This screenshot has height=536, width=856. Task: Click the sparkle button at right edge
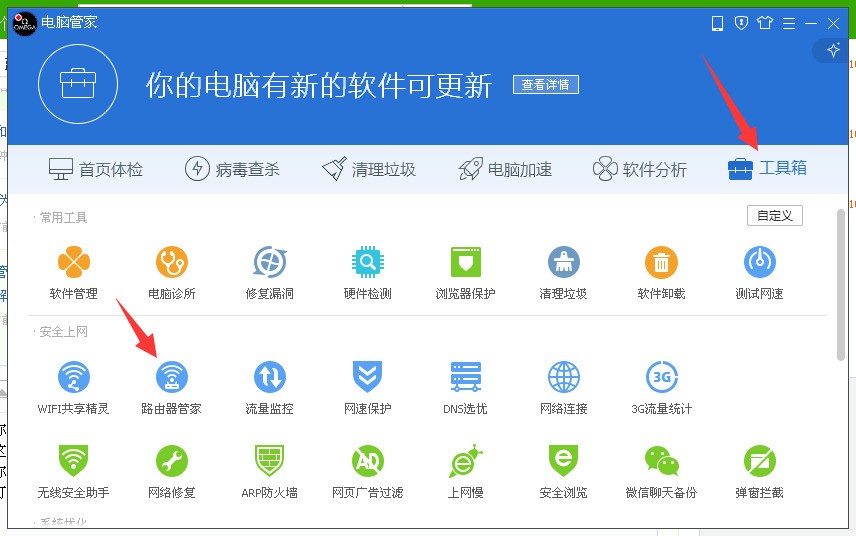[x=833, y=51]
